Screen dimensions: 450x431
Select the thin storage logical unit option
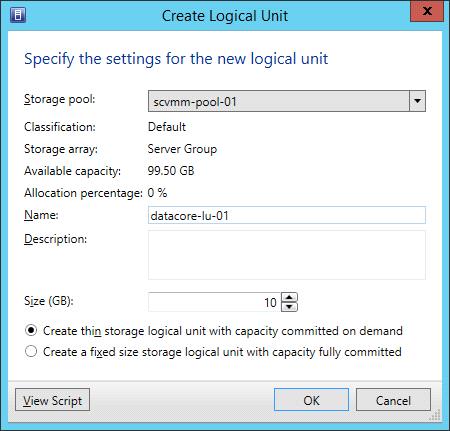click(31, 331)
